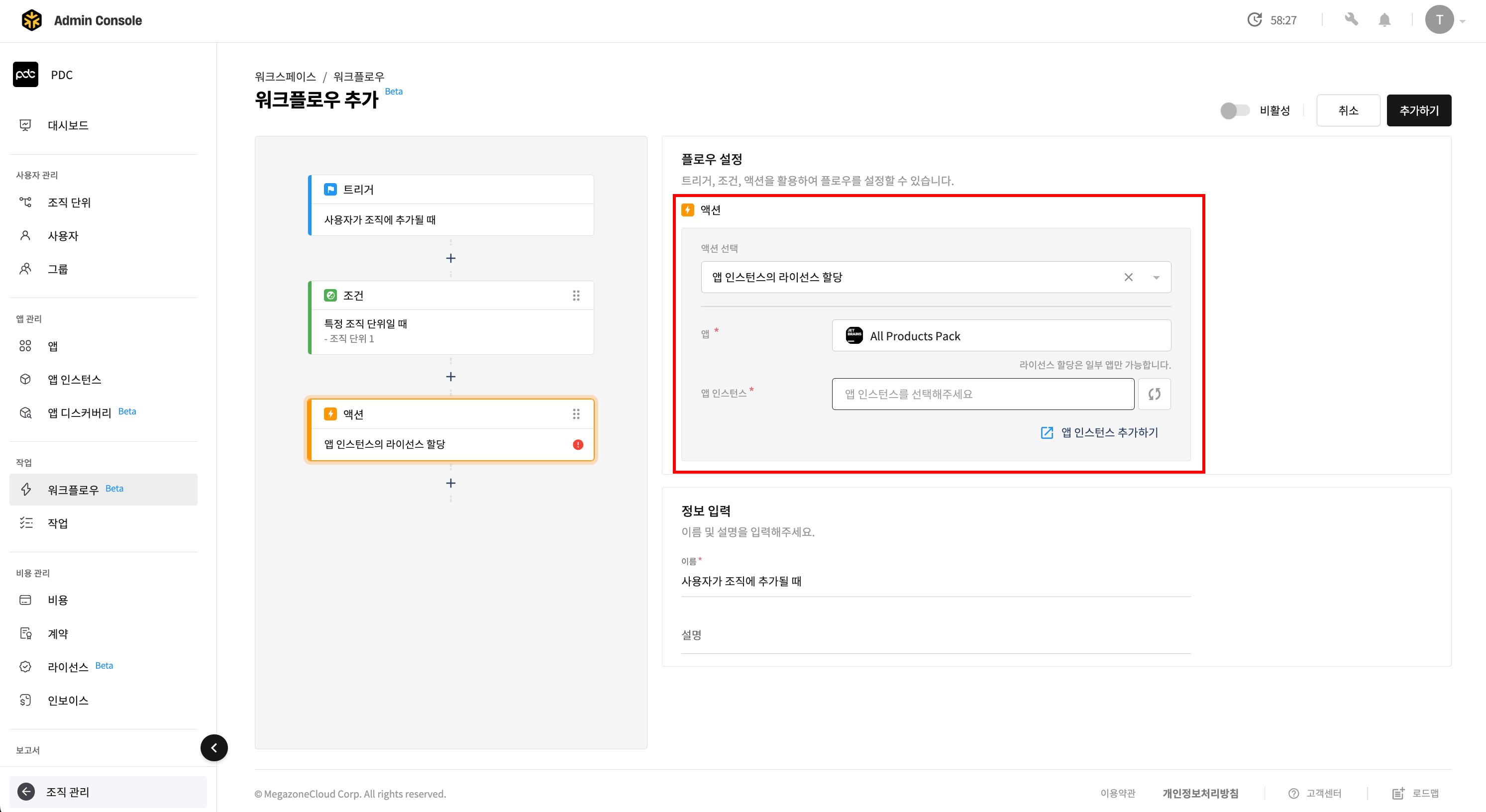The image size is (1486, 812).
Task: Click drag handle on 액션 card
Action: tap(576, 413)
